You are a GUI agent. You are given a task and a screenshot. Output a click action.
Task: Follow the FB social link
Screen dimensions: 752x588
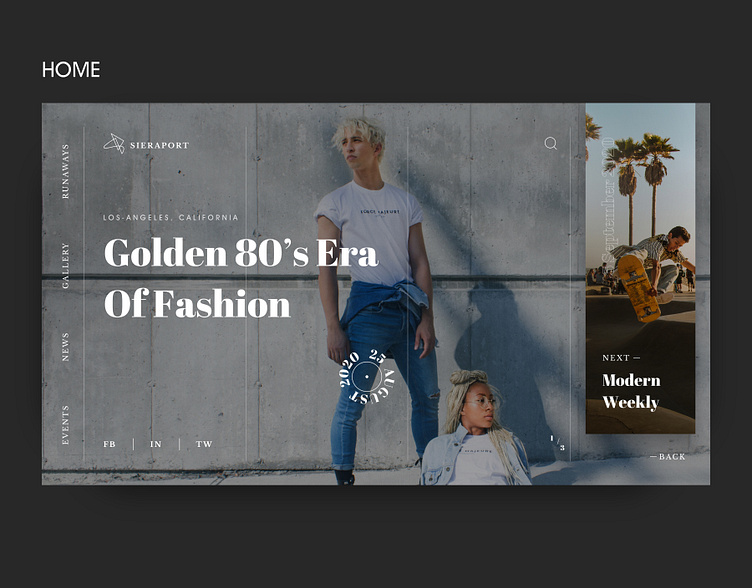pos(109,444)
